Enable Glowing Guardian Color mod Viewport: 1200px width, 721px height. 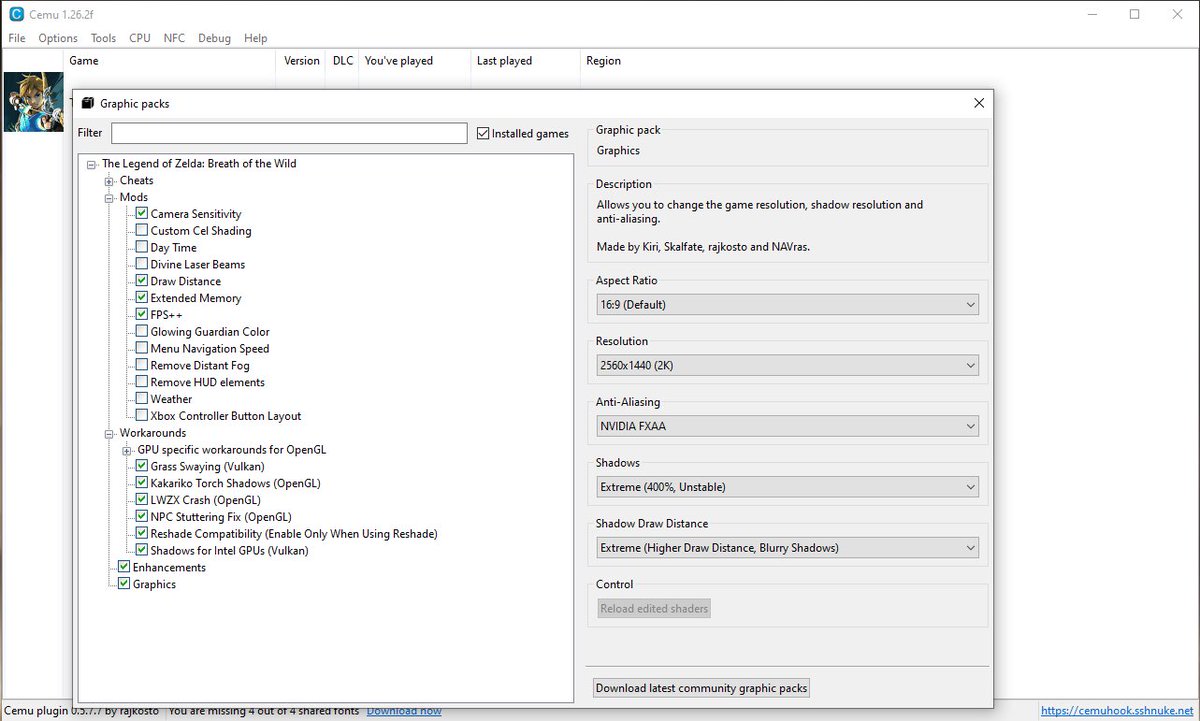[x=142, y=332]
